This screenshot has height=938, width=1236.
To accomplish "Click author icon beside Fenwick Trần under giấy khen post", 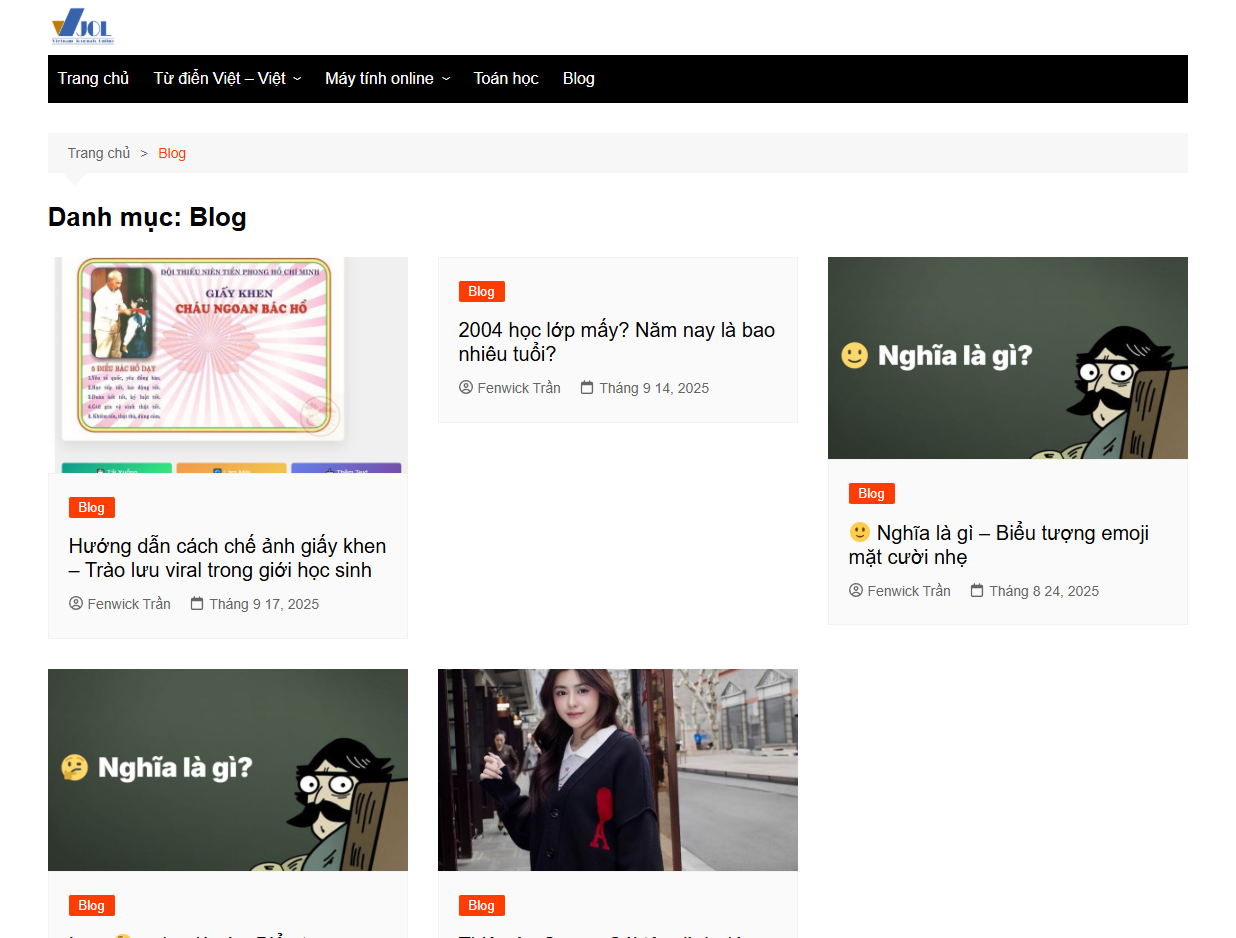I will (x=76, y=604).
